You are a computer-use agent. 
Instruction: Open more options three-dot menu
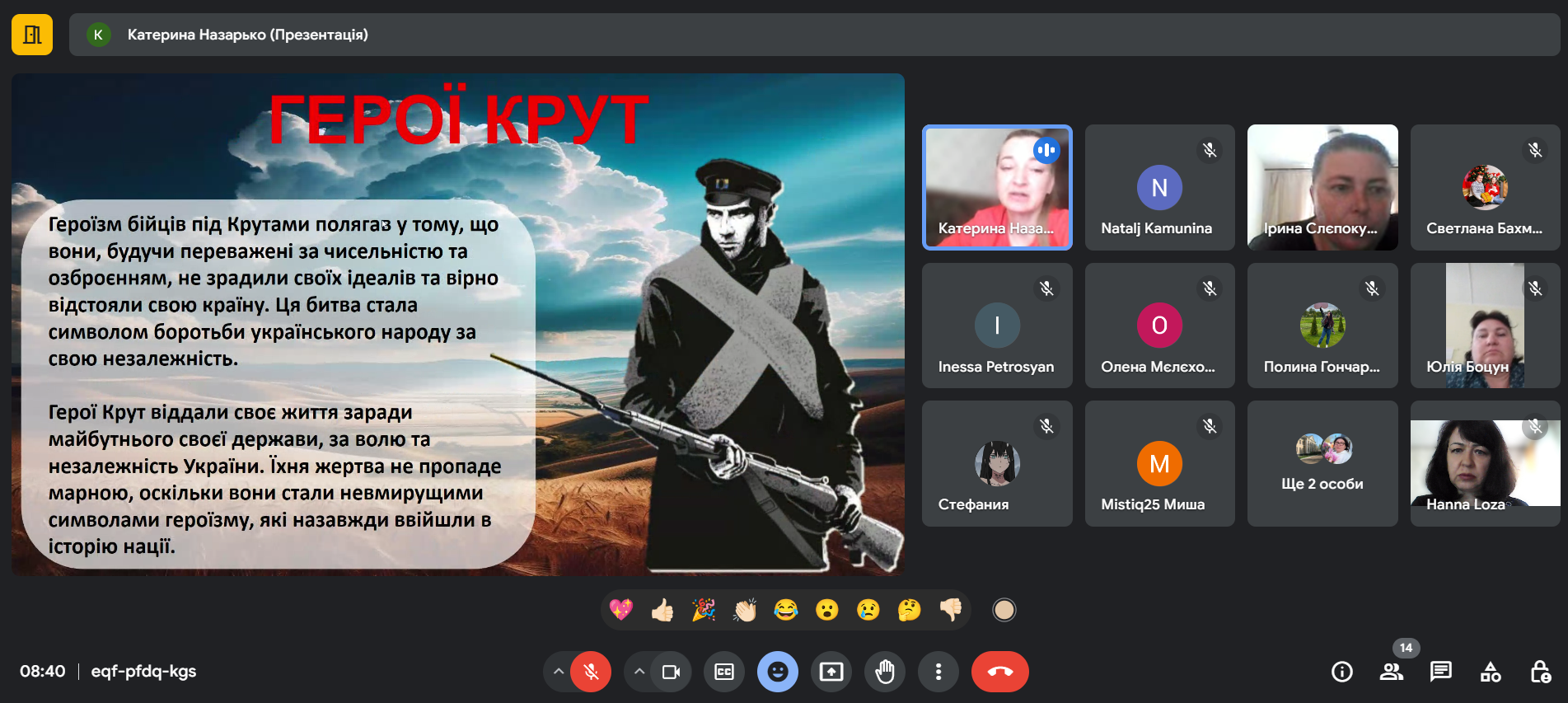click(938, 672)
